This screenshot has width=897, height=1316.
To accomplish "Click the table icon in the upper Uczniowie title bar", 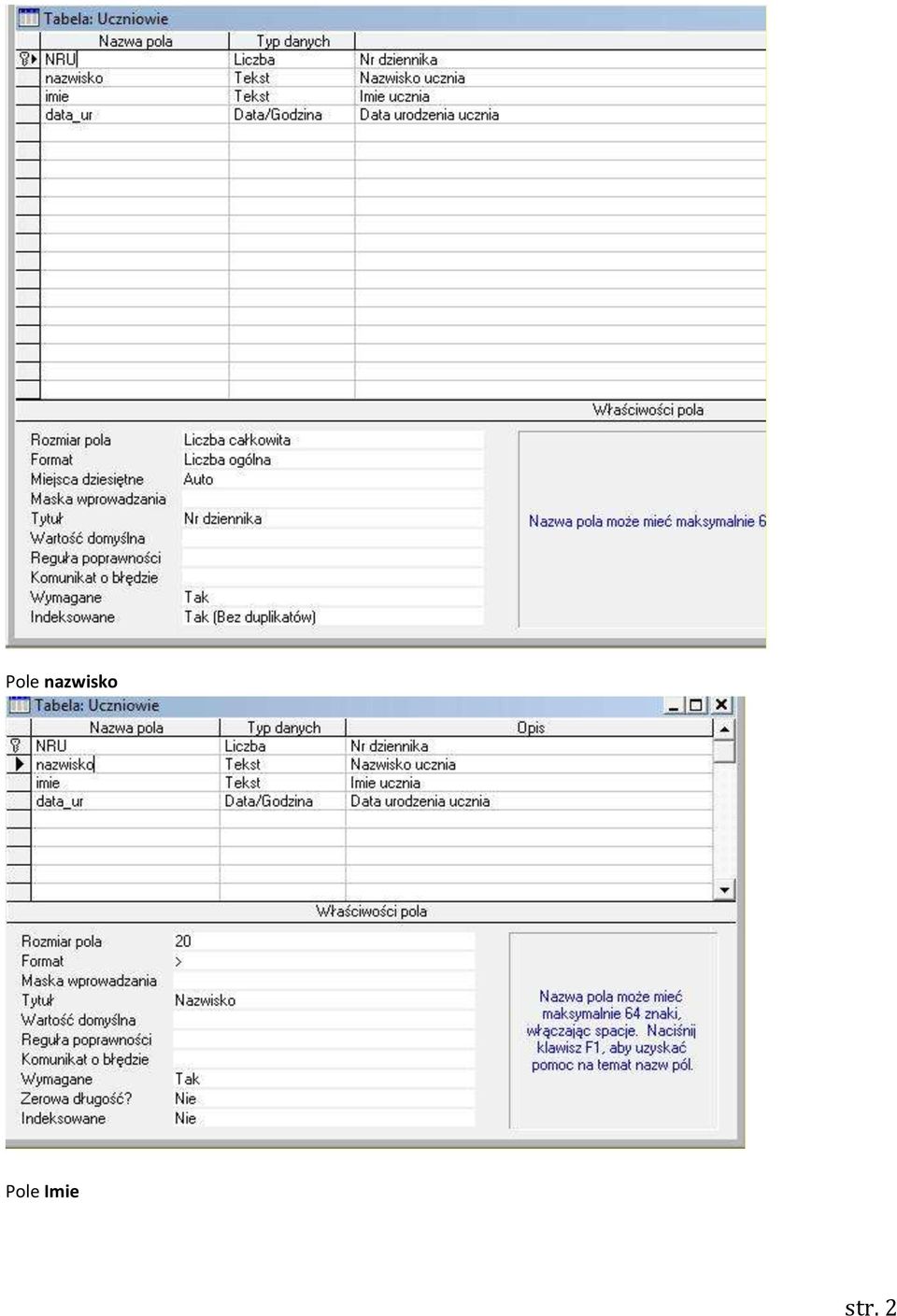I will [x=29, y=18].
